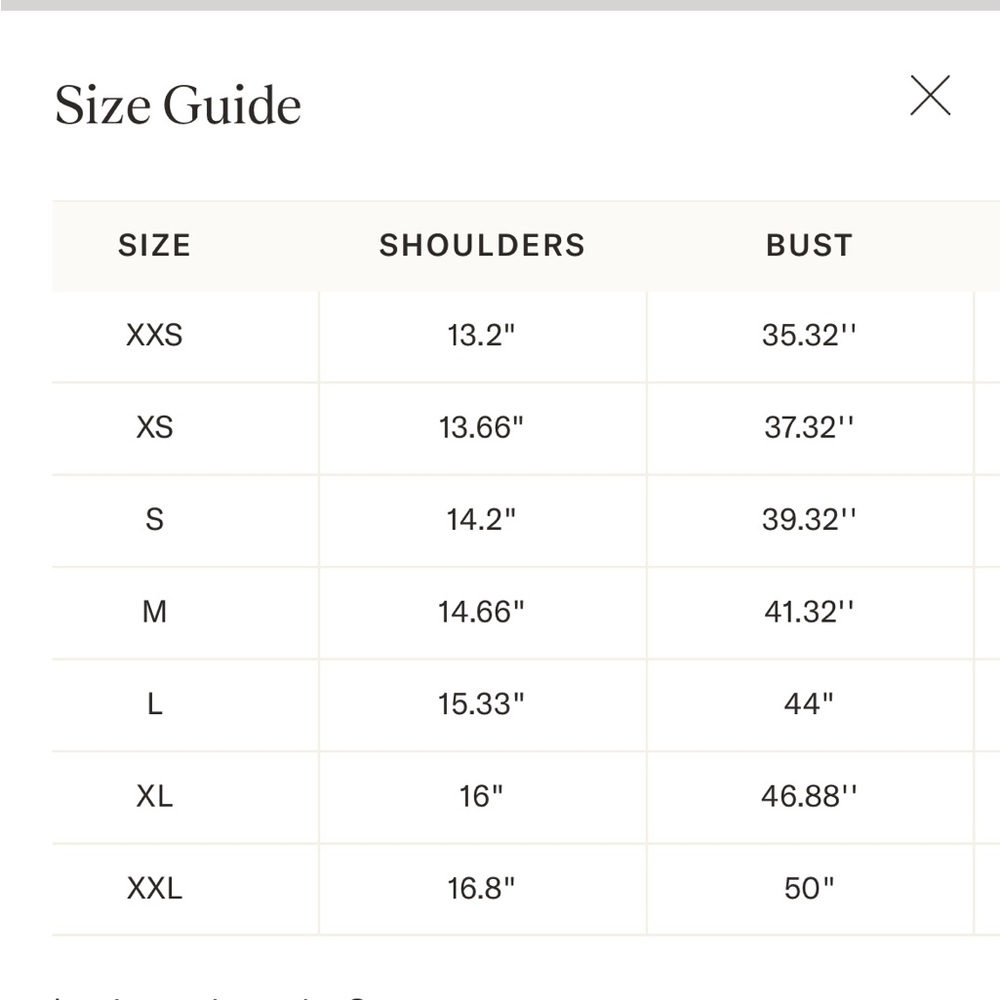
Task: Select the 14.66" shoulders cell
Action: [x=481, y=612]
